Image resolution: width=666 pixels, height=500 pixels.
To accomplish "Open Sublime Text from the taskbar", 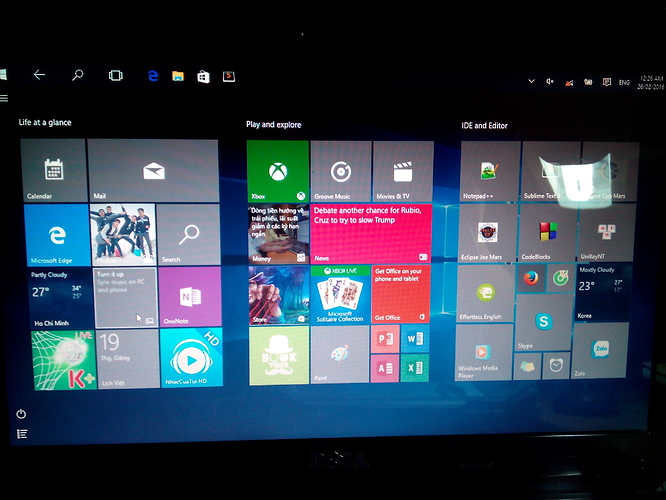I will [229, 76].
